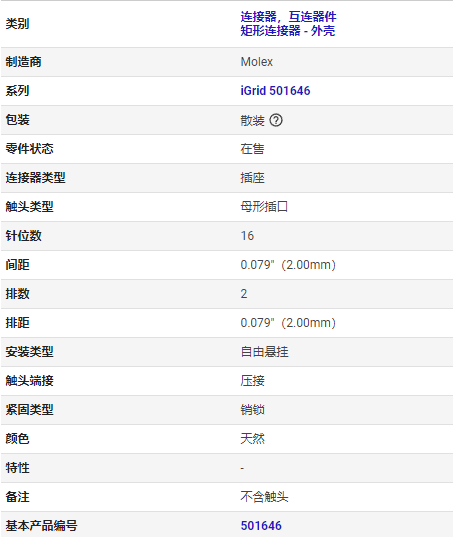Click the 紧固类型 value 销锁

click(252, 410)
